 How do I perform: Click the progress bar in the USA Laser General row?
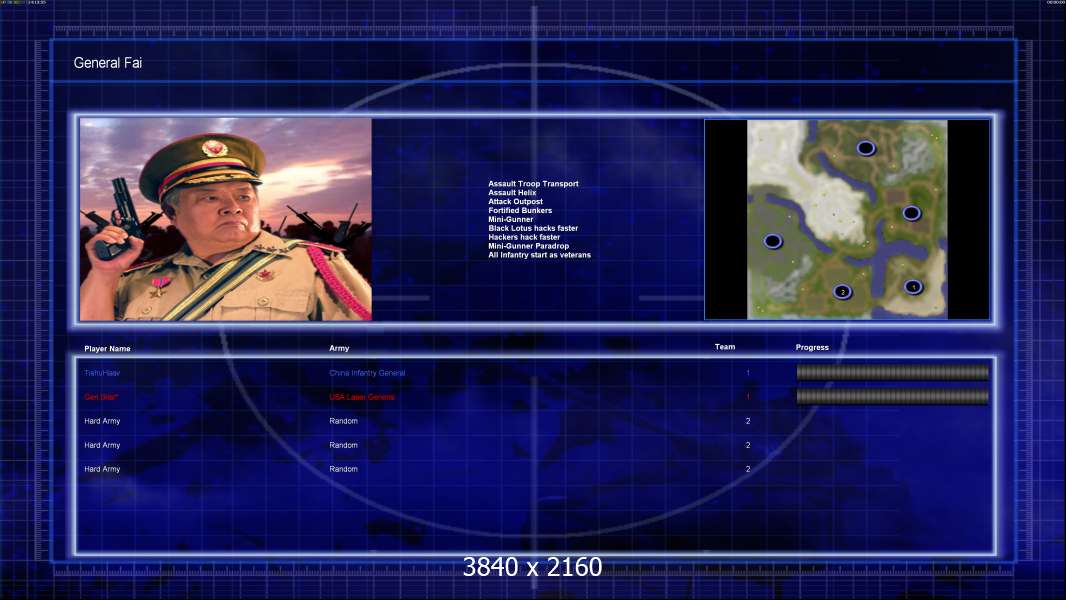tap(893, 396)
